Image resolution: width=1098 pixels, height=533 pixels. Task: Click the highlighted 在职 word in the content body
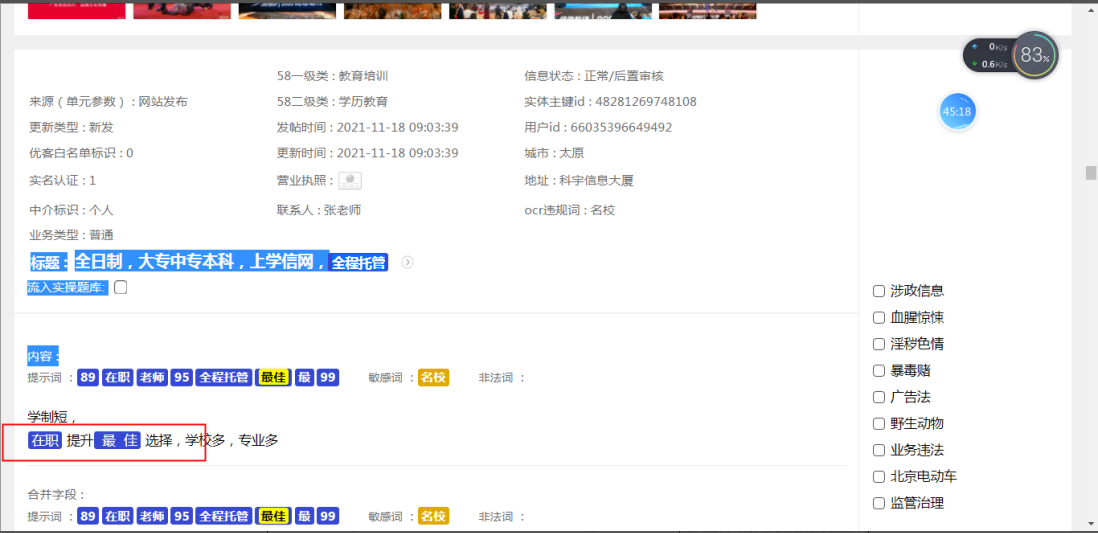click(45, 441)
